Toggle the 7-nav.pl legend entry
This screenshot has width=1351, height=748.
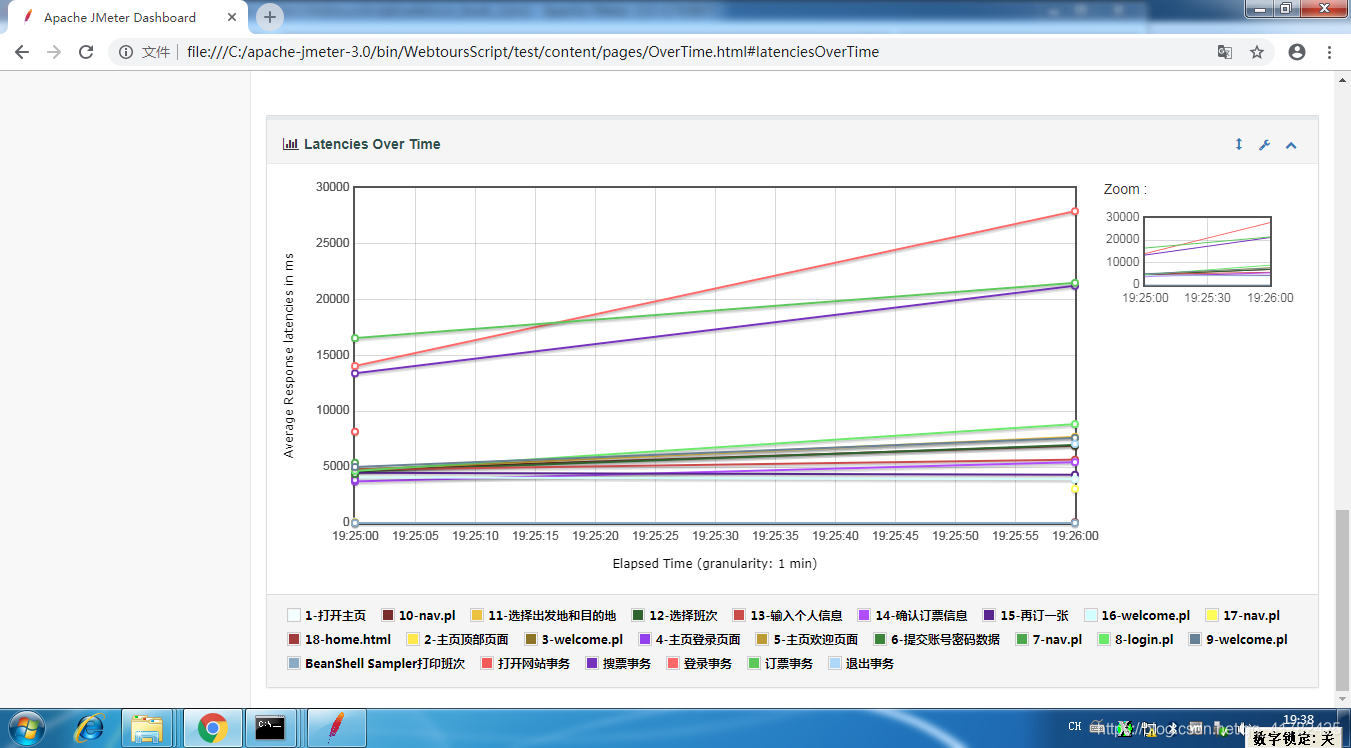1048,639
